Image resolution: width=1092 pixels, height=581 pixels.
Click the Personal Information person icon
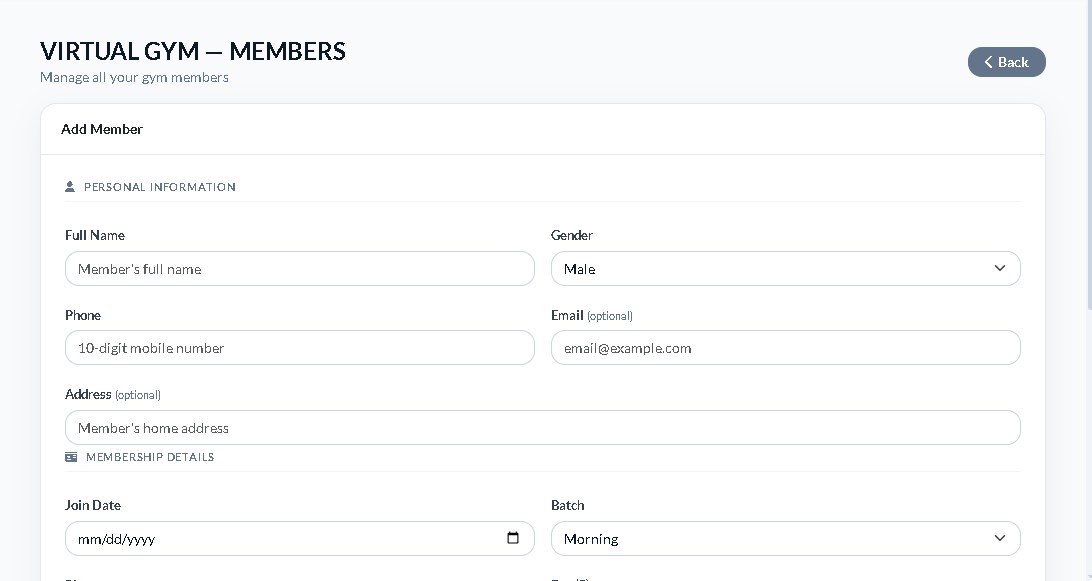pyautogui.click(x=70, y=187)
